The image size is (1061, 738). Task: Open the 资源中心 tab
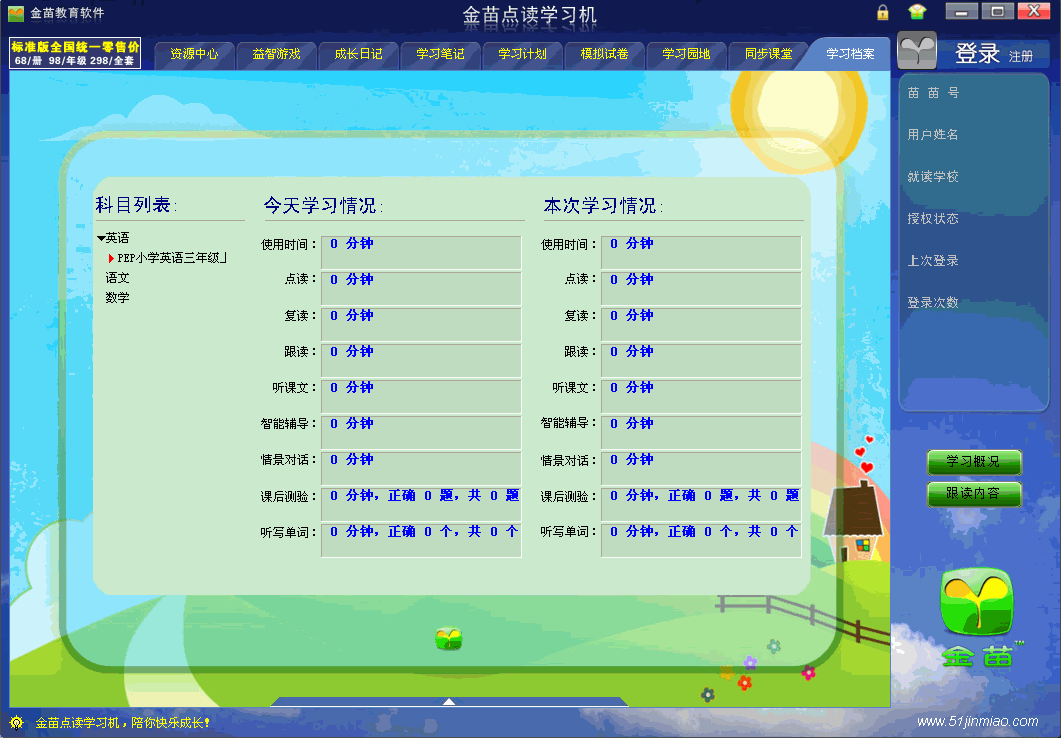194,54
